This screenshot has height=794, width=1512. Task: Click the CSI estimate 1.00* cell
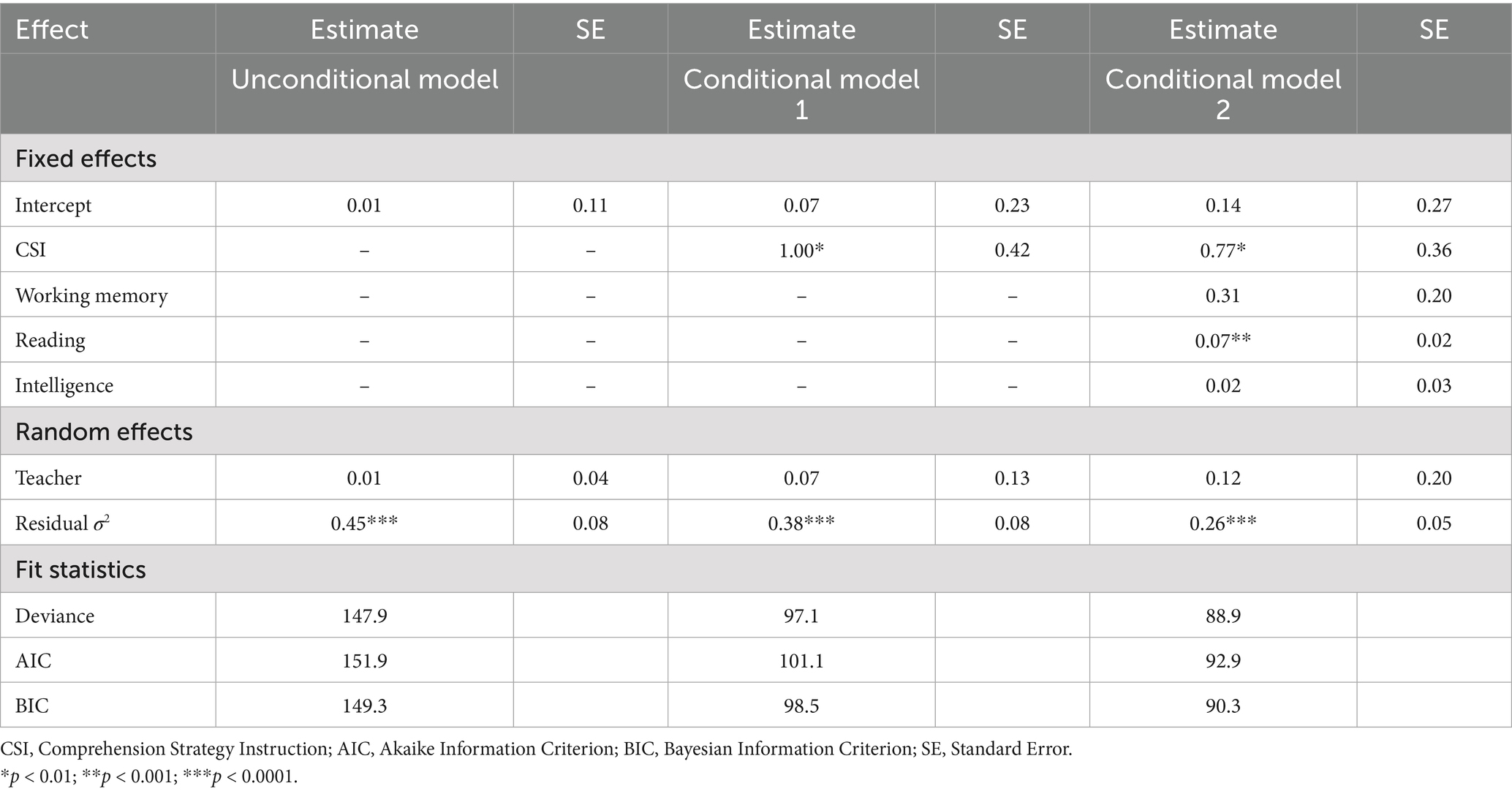point(801,250)
